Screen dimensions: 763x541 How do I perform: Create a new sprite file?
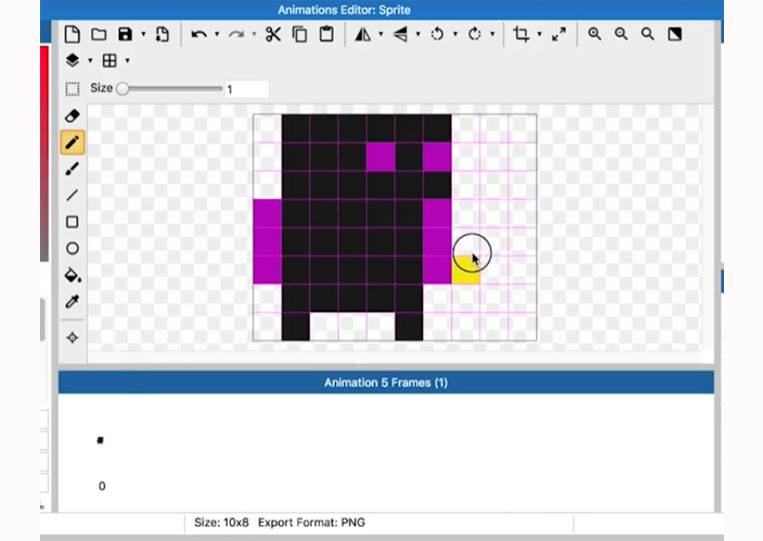point(72,34)
